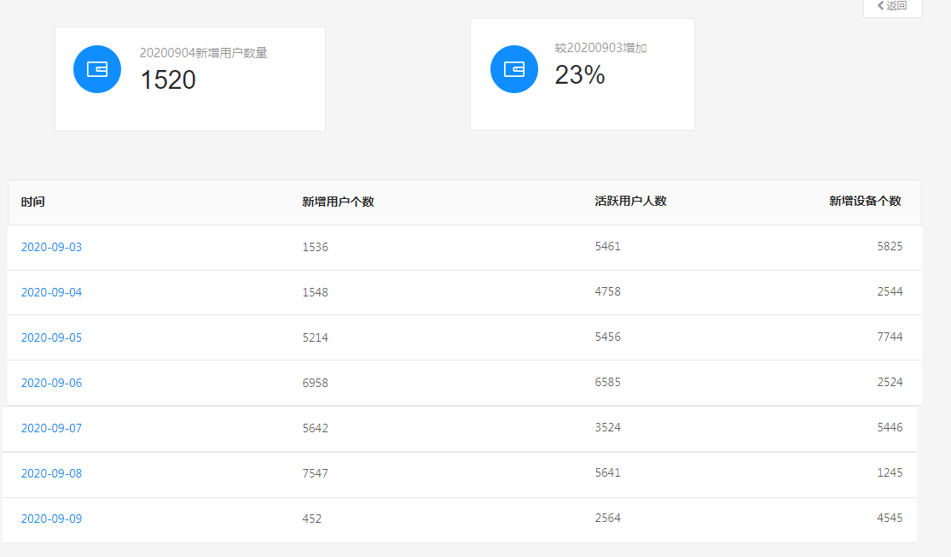The width and height of the screenshot is (951, 557).
Task: Click the 新增设备个数 column header
Action: click(865, 201)
